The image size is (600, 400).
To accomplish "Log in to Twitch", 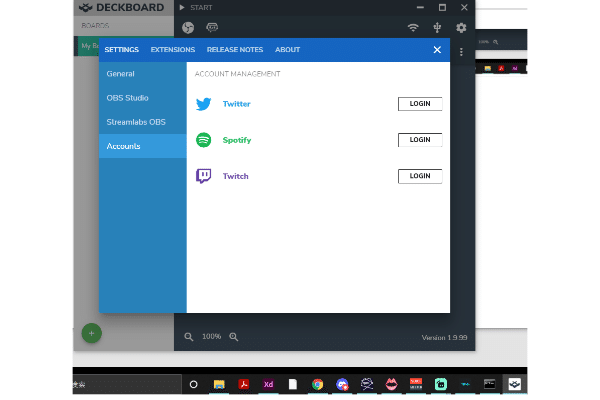I will tap(420, 176).
